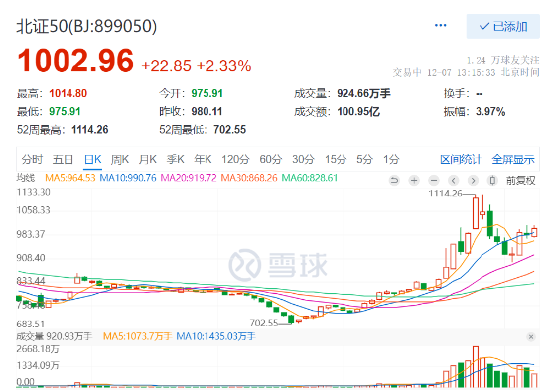Click the MA20:919.72 moving average label

pos(188,178)
